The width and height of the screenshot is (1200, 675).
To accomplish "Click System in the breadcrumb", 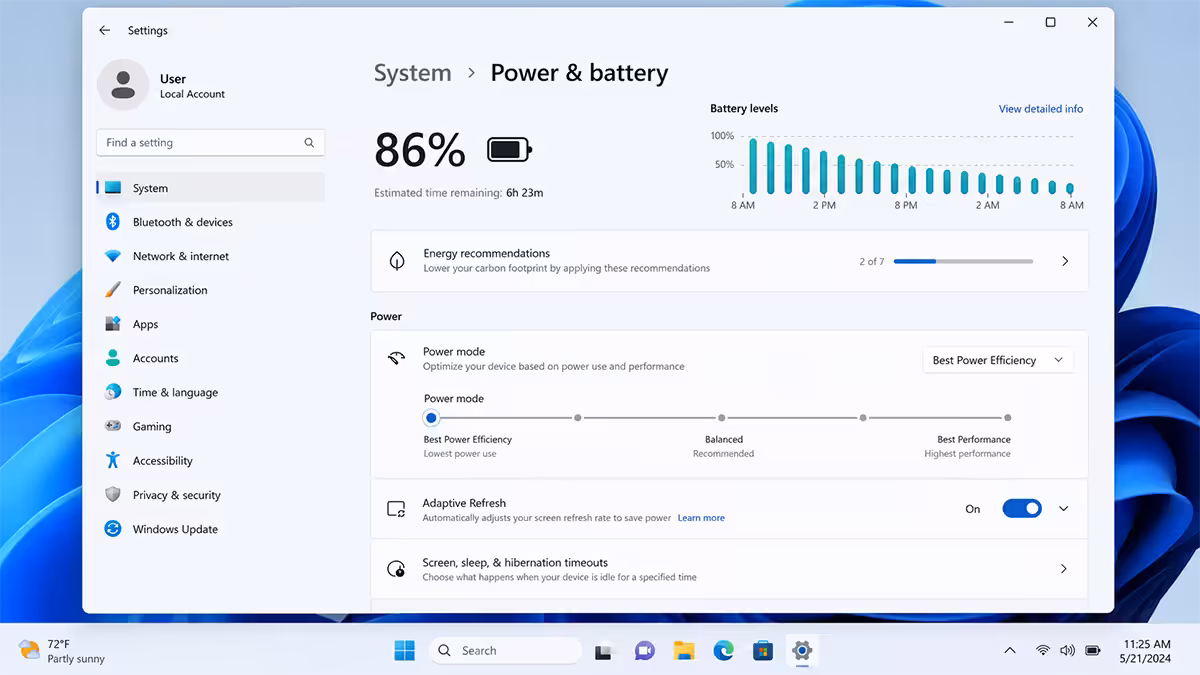I will tap(412, 73).
